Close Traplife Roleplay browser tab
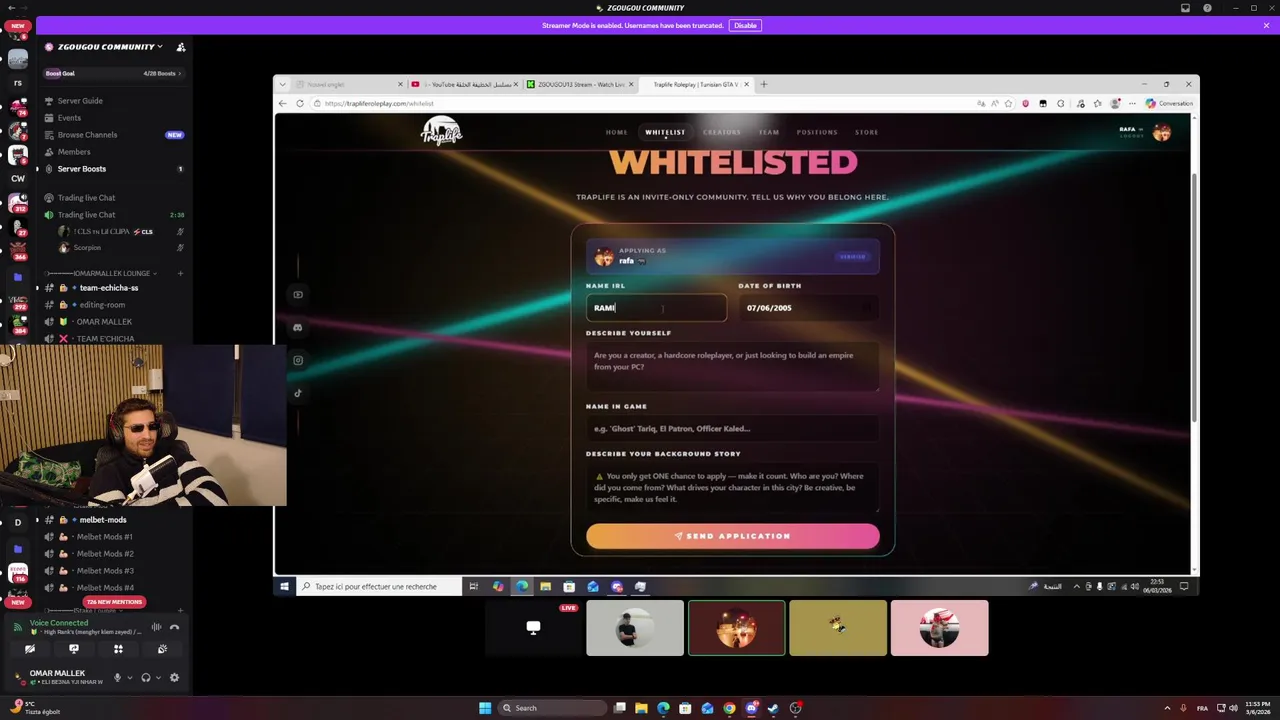The width and height of the screenshot is (1280, 720). [x=746, y=84]
